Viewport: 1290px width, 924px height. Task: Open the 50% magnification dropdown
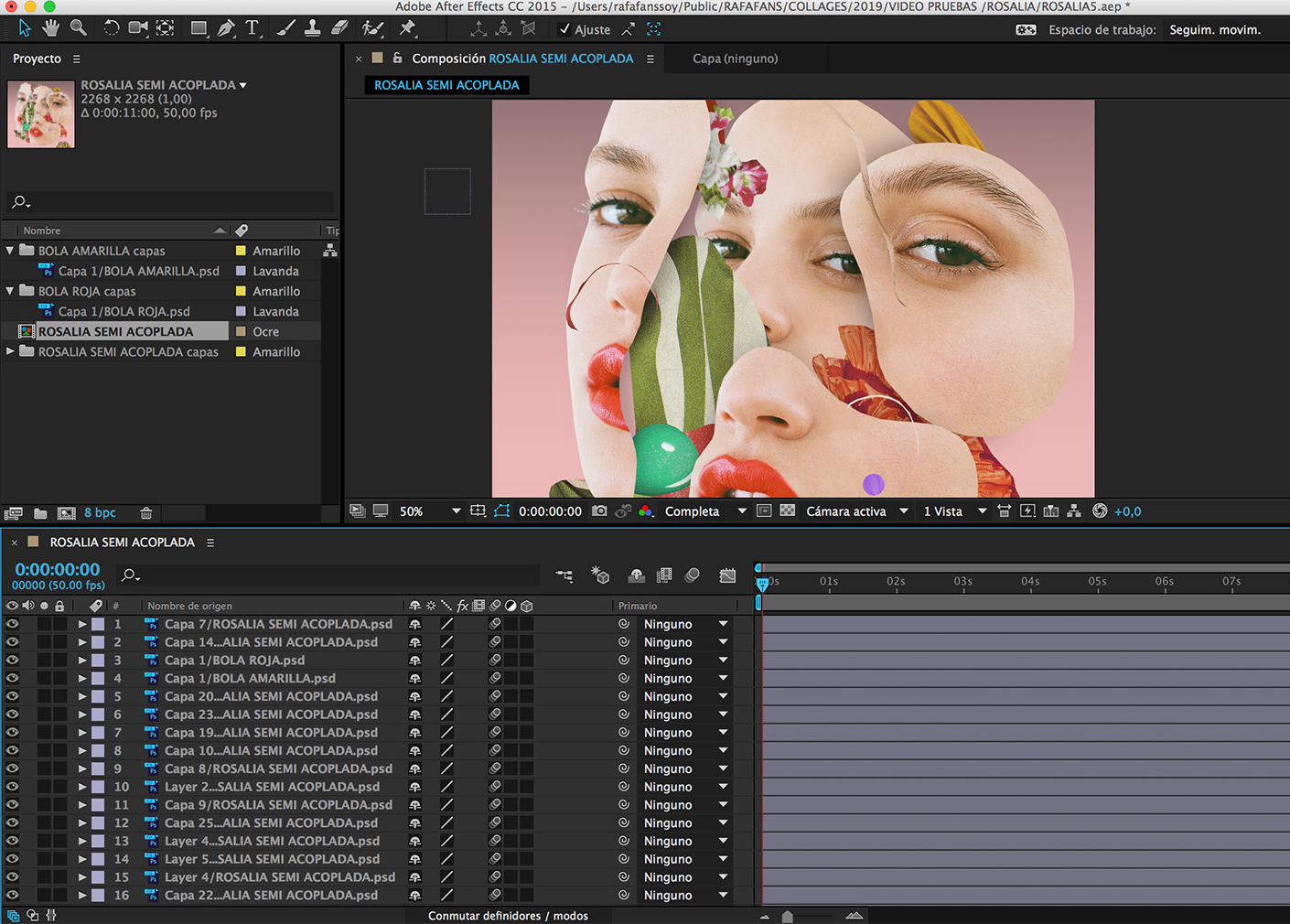(429, 511)
